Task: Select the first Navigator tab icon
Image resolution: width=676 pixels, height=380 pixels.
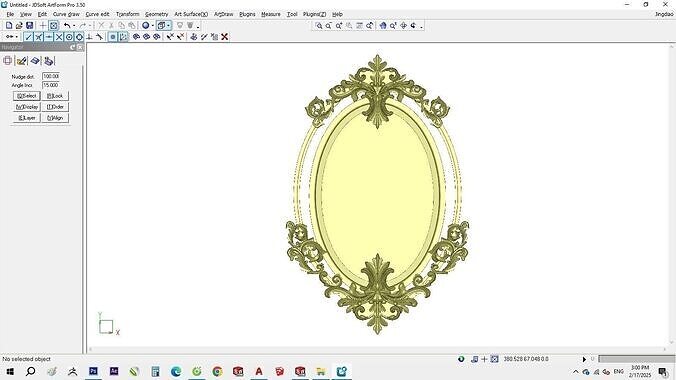Action: (8, 61)
